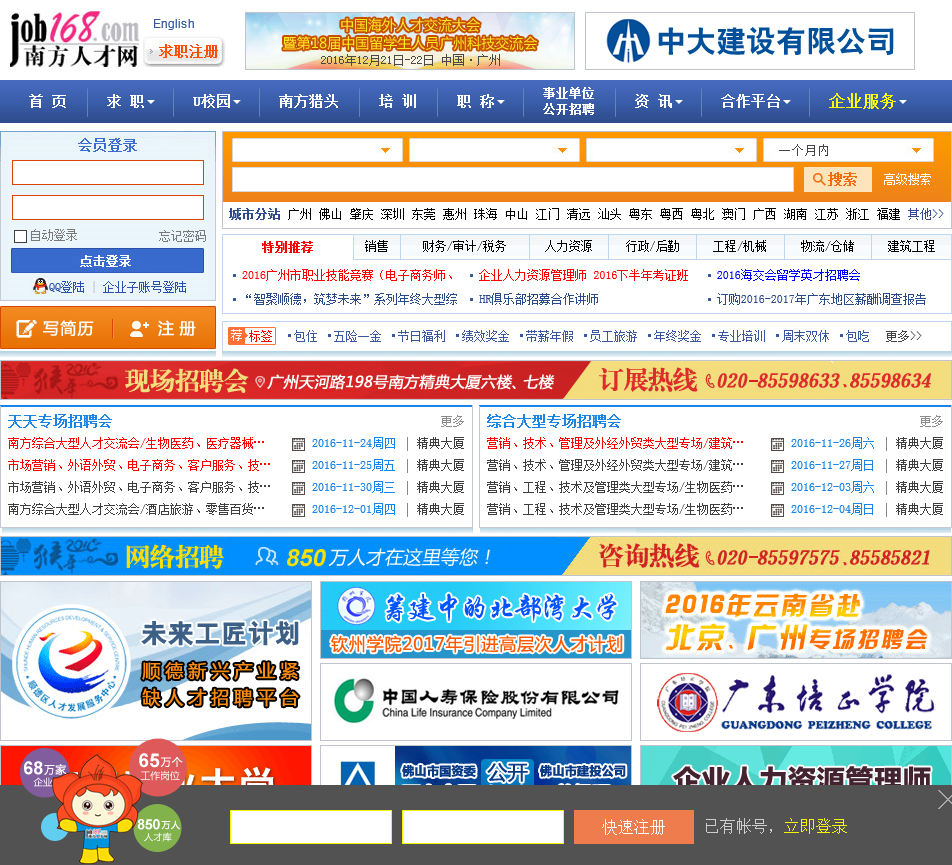Click calendar icon beside 2016-12-01周四
The width and height of the screenshot is (952, 865).
pos(298,510)
